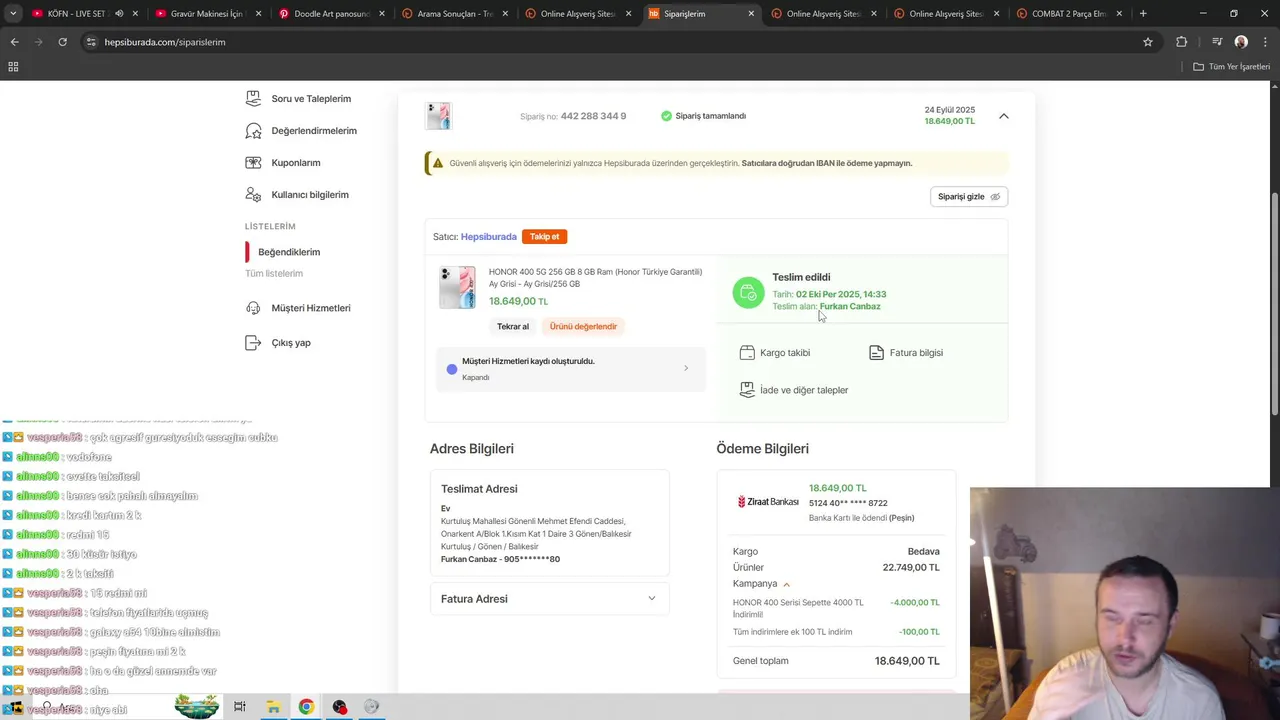Open Değerlendirmelerim in the sidebar
Screen dimensions: 1280x720
coord(314,131)
